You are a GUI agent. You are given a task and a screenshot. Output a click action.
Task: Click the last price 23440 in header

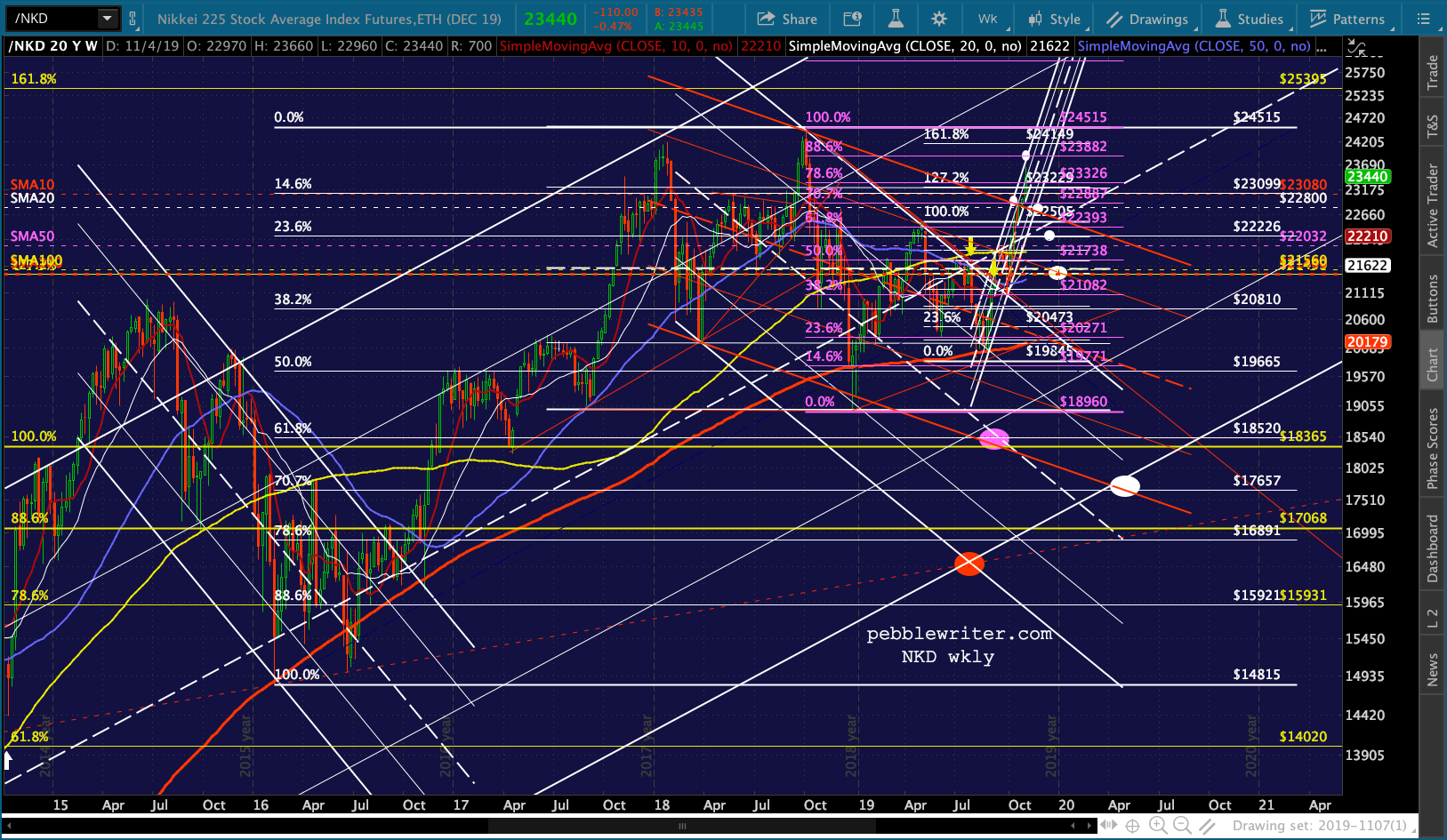[551, 19]
